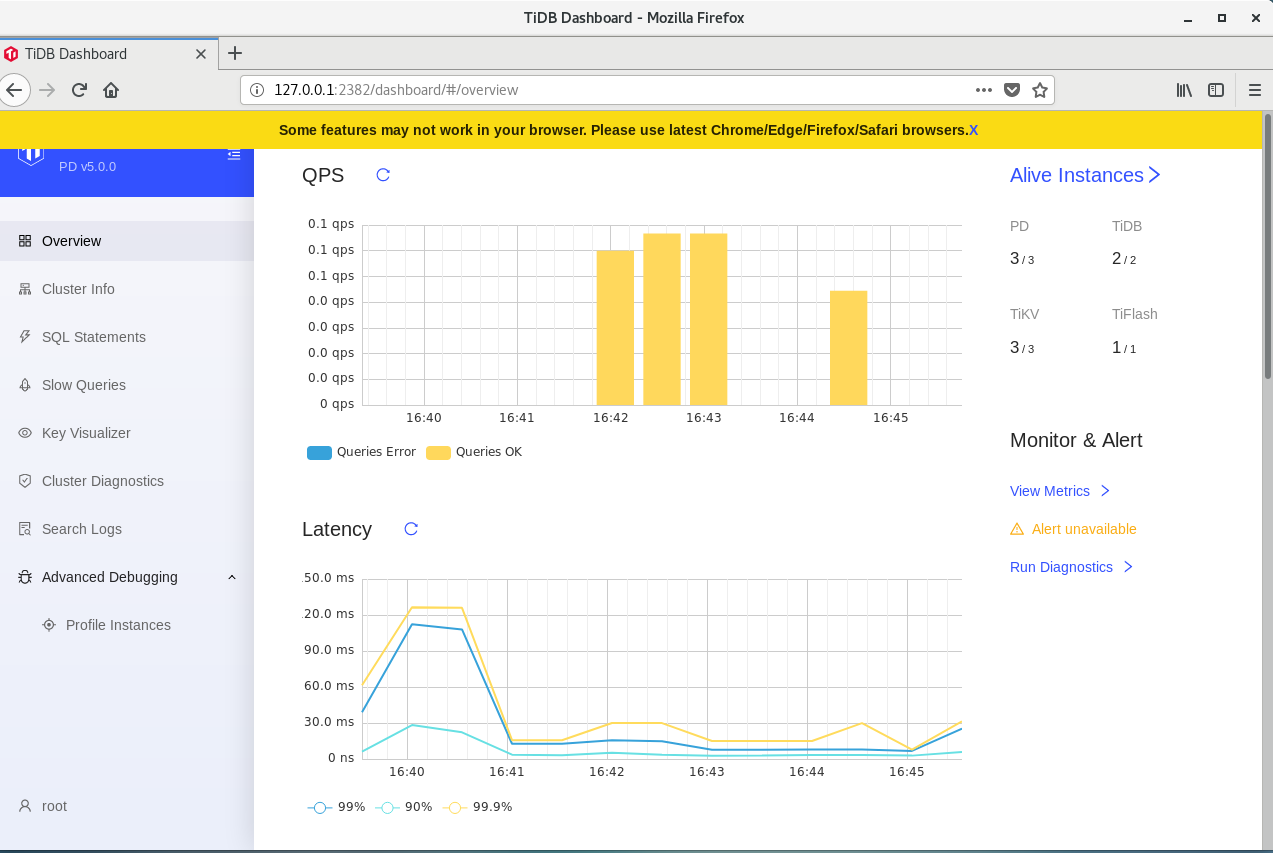1273x853 pixels.
Task: Toggle the 99.9% latency legend series
Action: click(x=479, y=807)
